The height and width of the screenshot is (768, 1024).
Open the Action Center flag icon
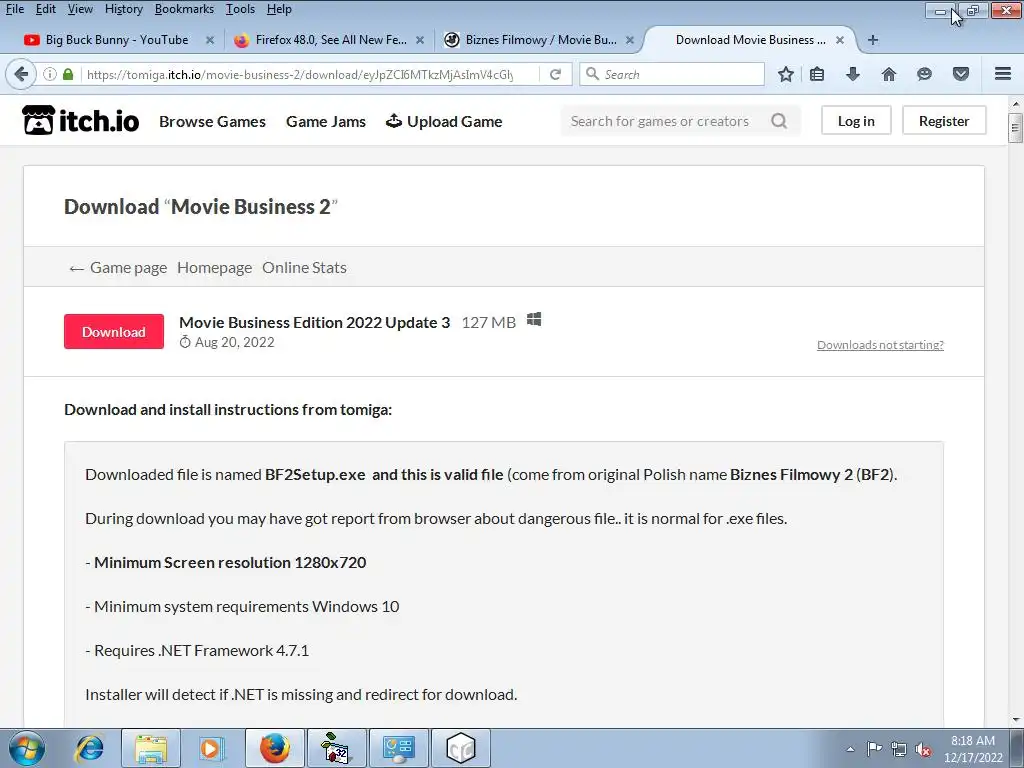click(x=874, y=749)
